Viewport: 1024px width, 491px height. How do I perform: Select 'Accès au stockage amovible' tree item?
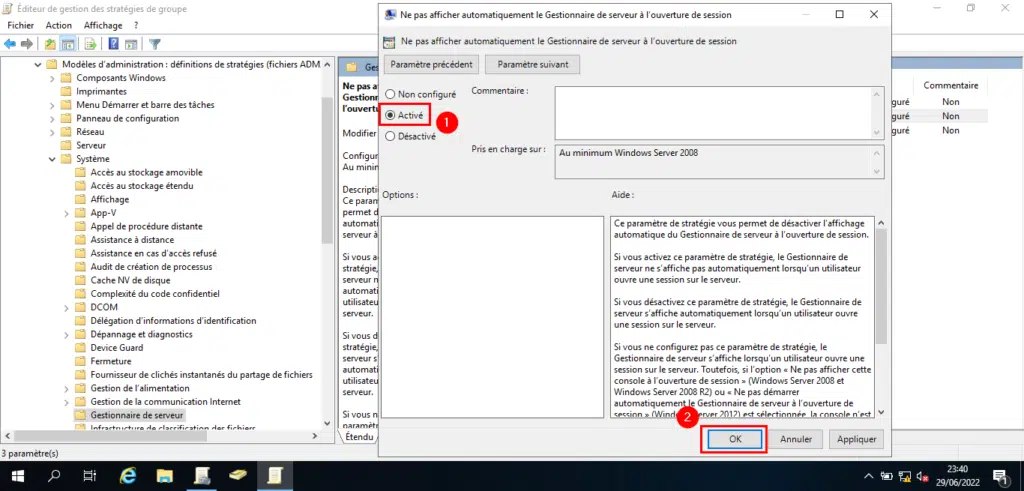[146, 172]
